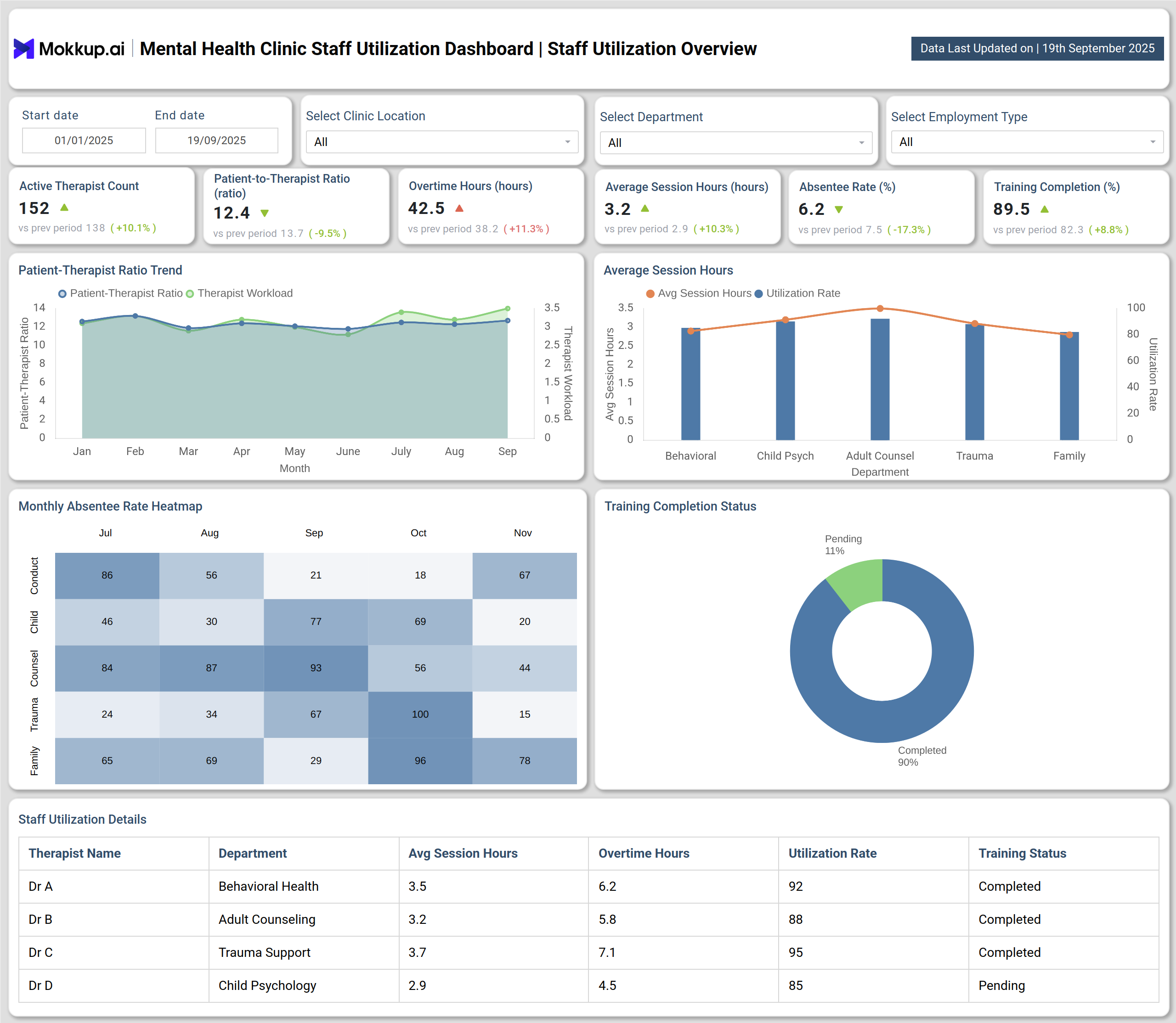This screenshot has width=1176, height=1023.
Task: Select the Behavioral bar in Average Session Hours
Action: (690, 384)
